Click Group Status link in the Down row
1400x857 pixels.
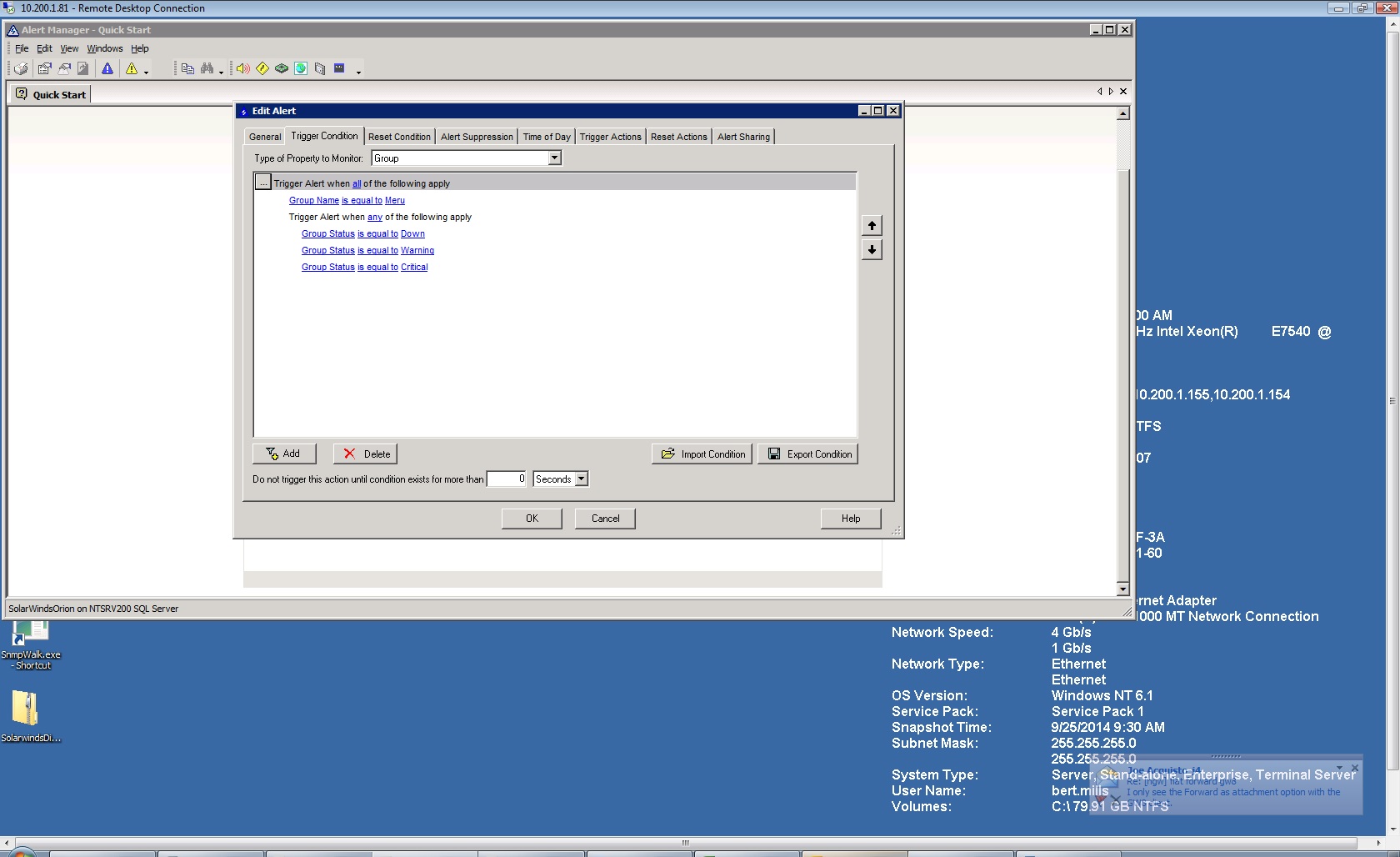coord(328,233)
